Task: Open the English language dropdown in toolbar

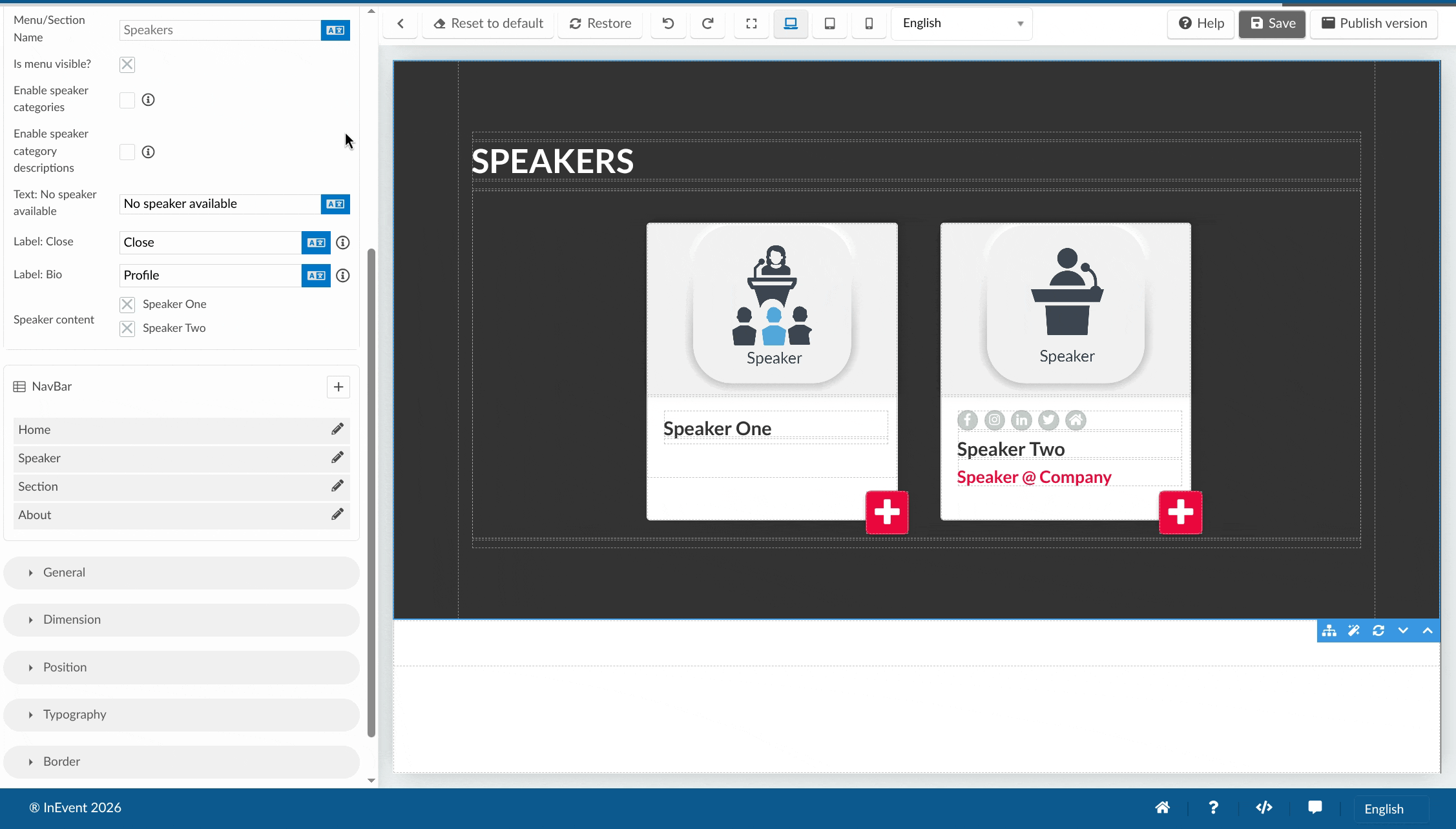Action: pos(962,24)
